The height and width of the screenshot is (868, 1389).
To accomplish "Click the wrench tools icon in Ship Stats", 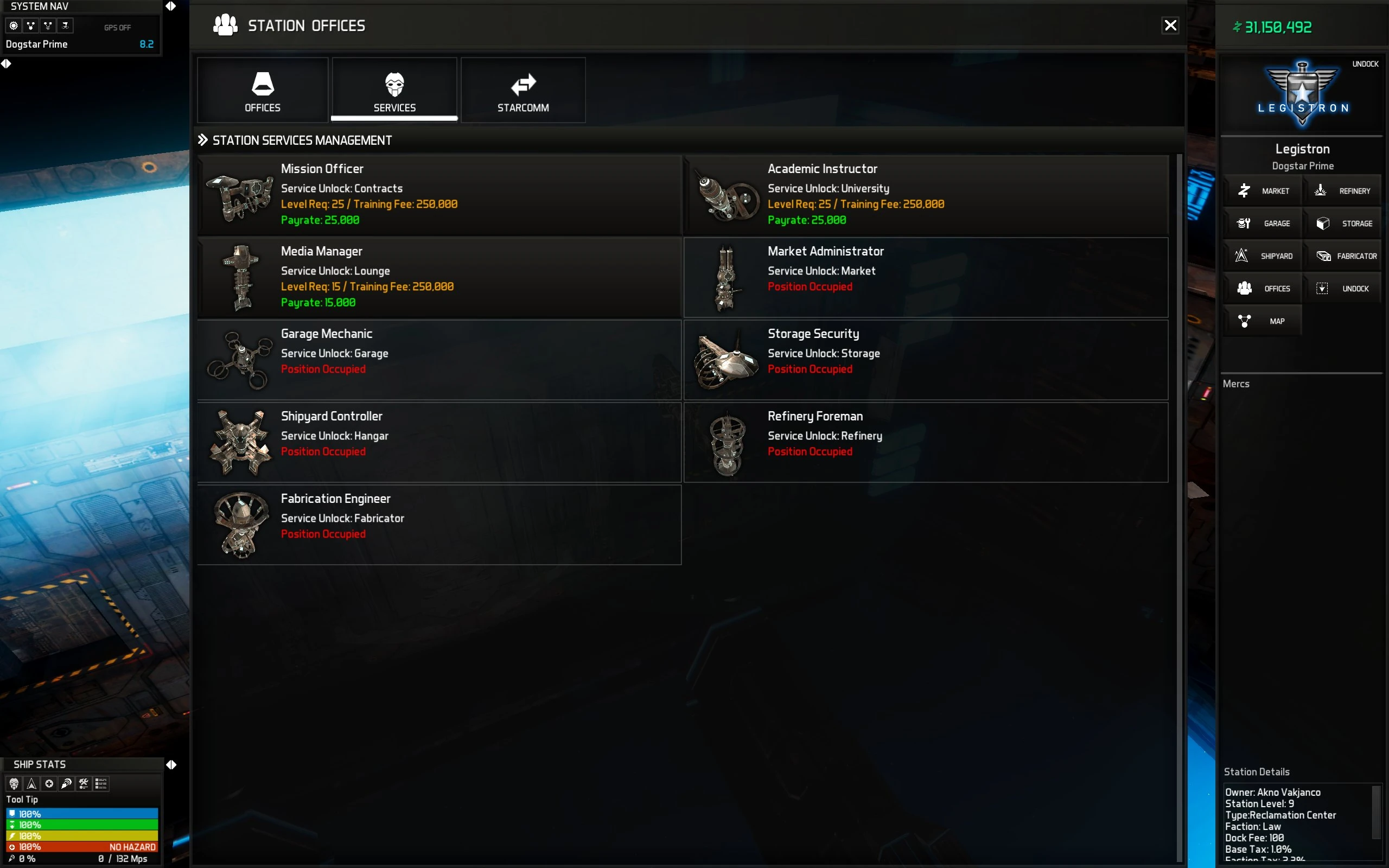I will pyautogui.click(x=84, y=783).
